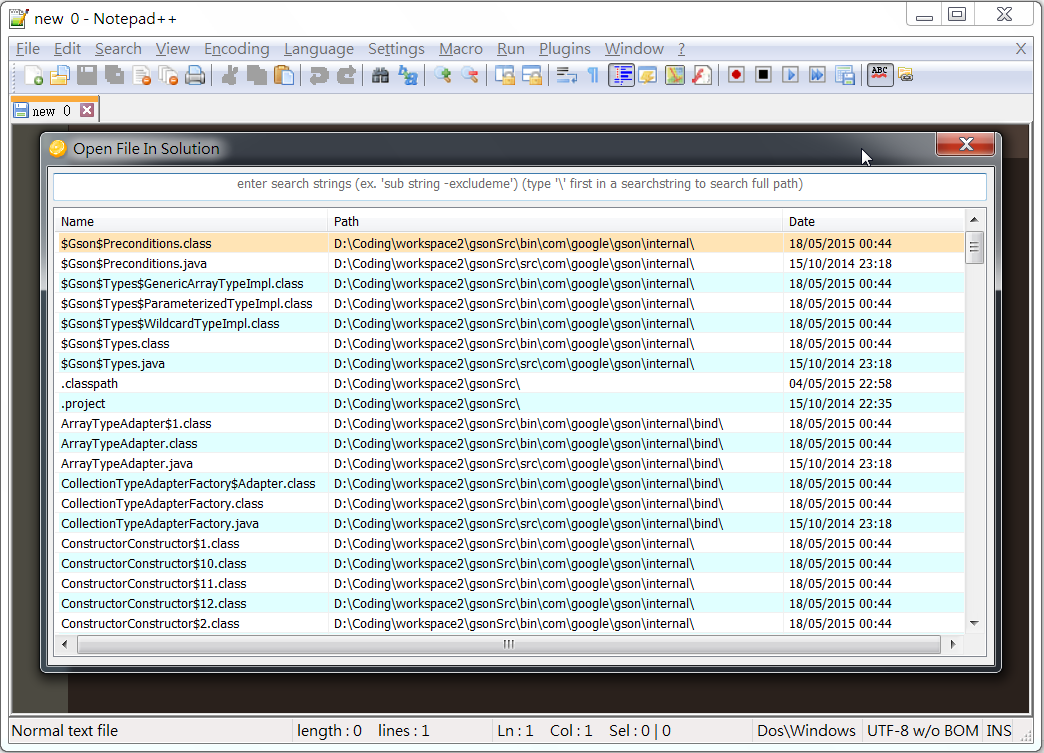
Task: Stop macro recording with black square icon
Action: (x=763, y=75)
